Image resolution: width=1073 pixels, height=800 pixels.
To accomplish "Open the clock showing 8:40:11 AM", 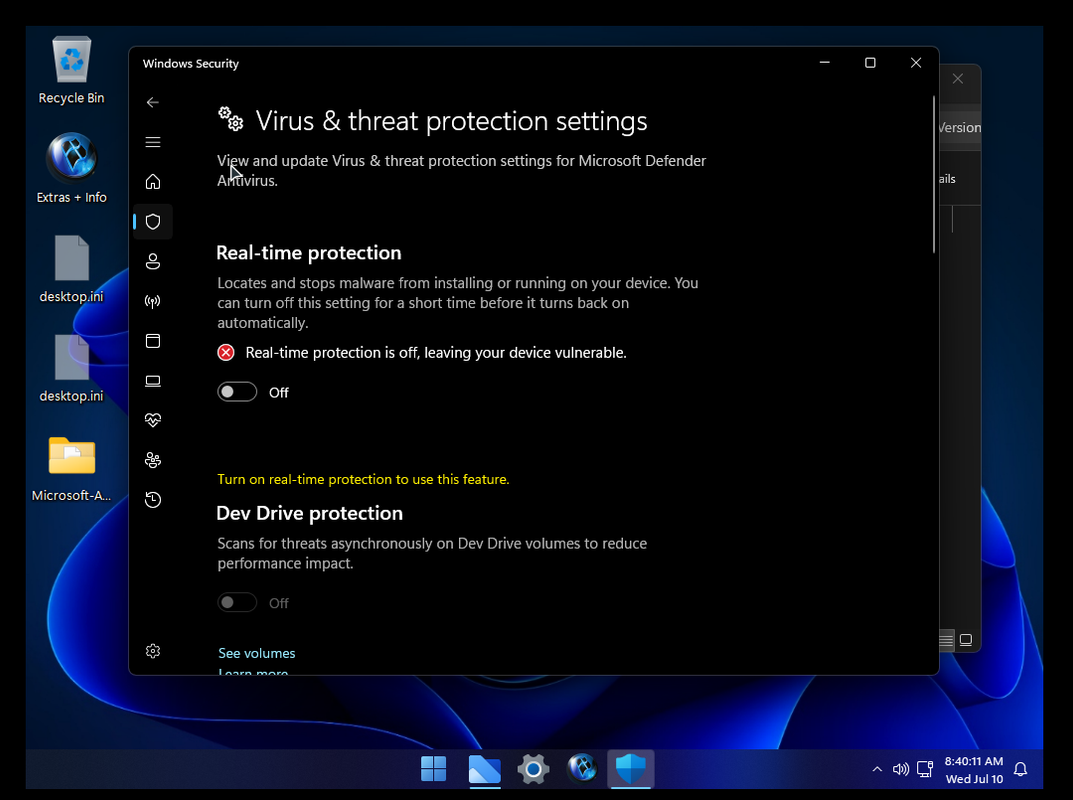I will coord(974,770).
